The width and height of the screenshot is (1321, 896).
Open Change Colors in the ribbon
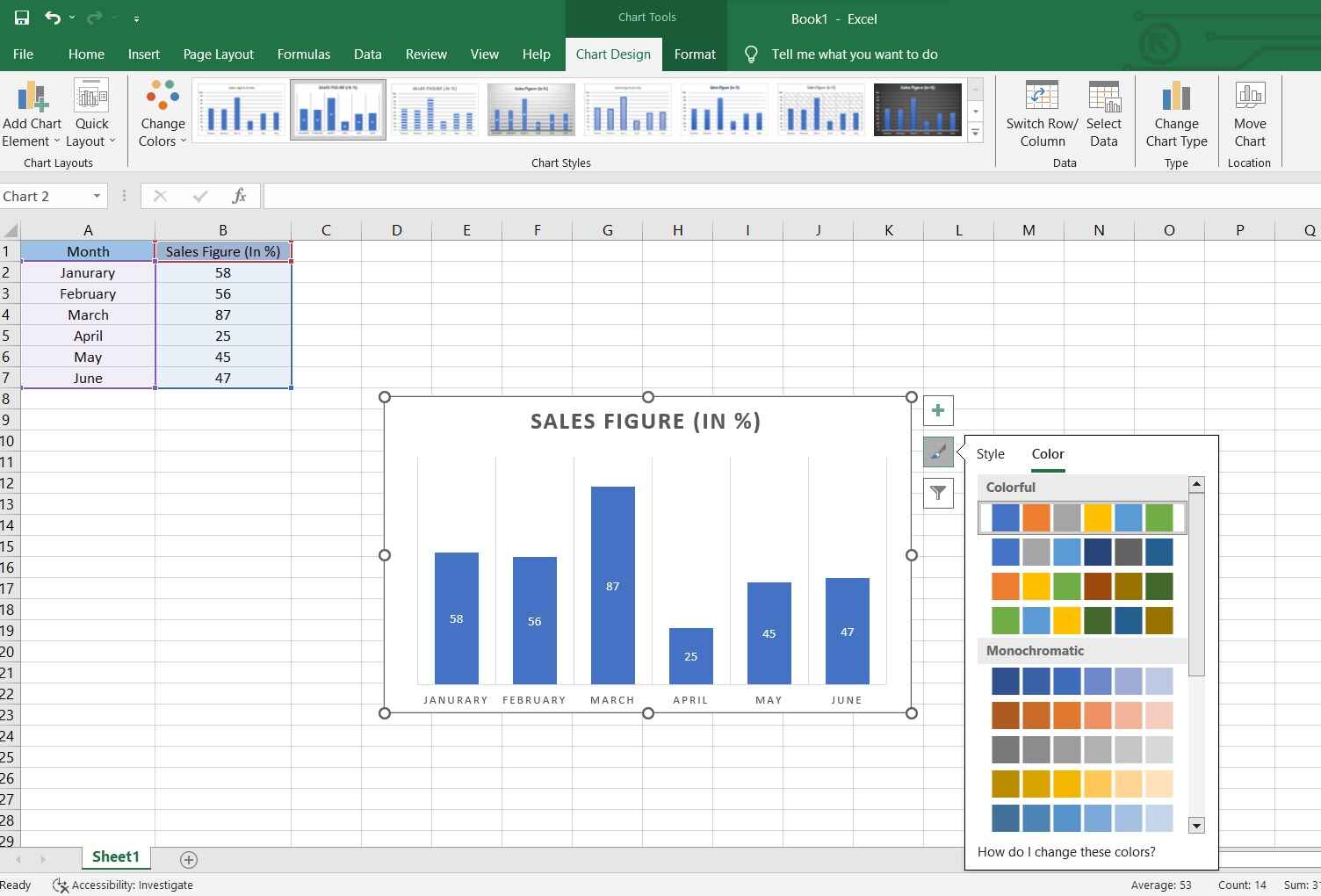click(x=162, y=114)
